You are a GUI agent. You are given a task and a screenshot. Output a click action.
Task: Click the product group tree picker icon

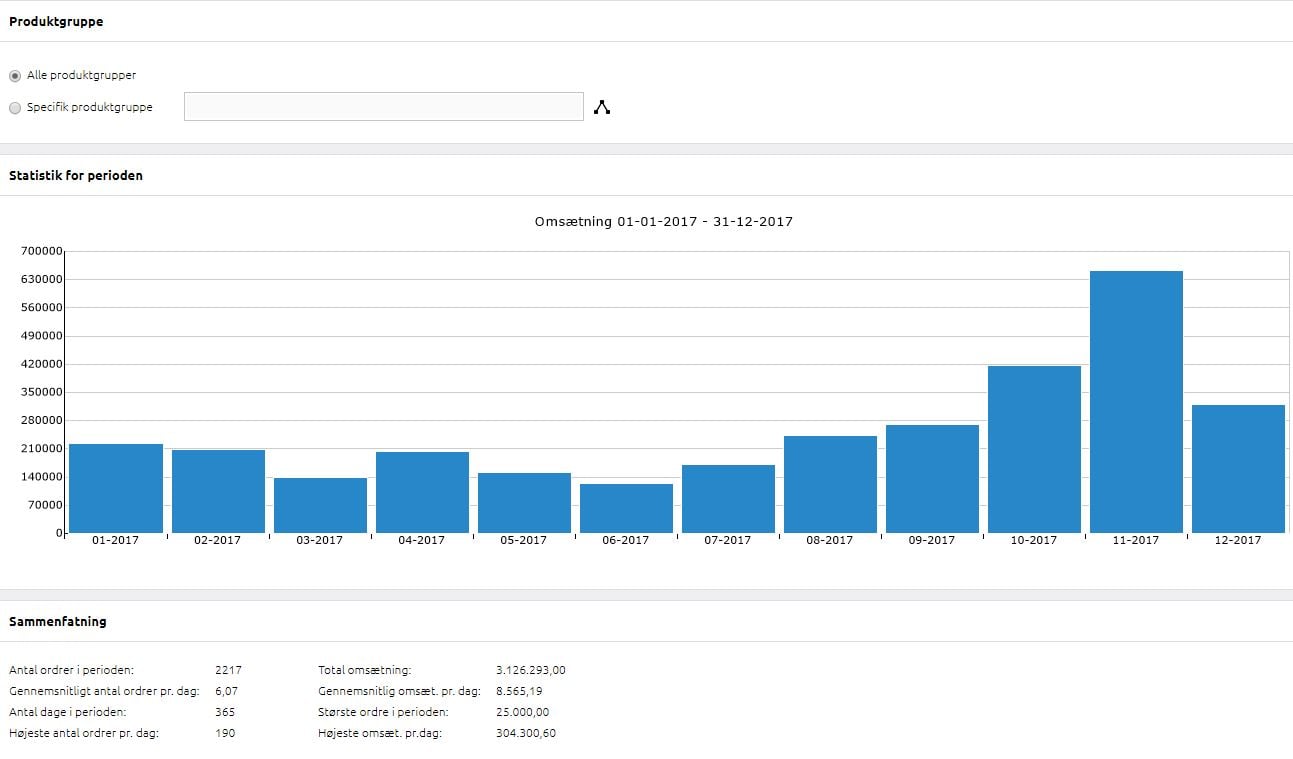(x=602, y=107)
